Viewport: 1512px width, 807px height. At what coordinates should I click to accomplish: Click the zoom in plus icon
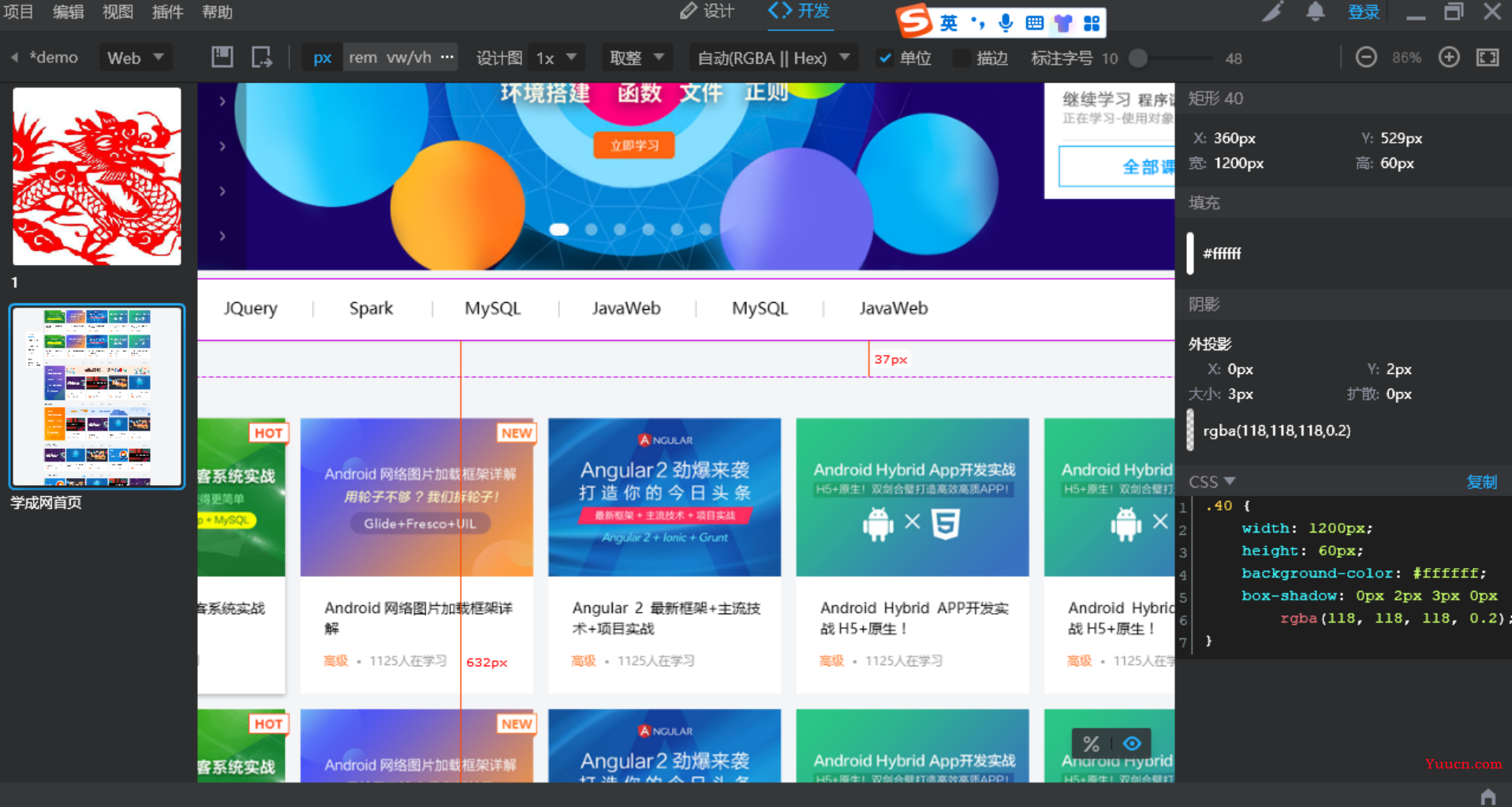[1449, 58]
